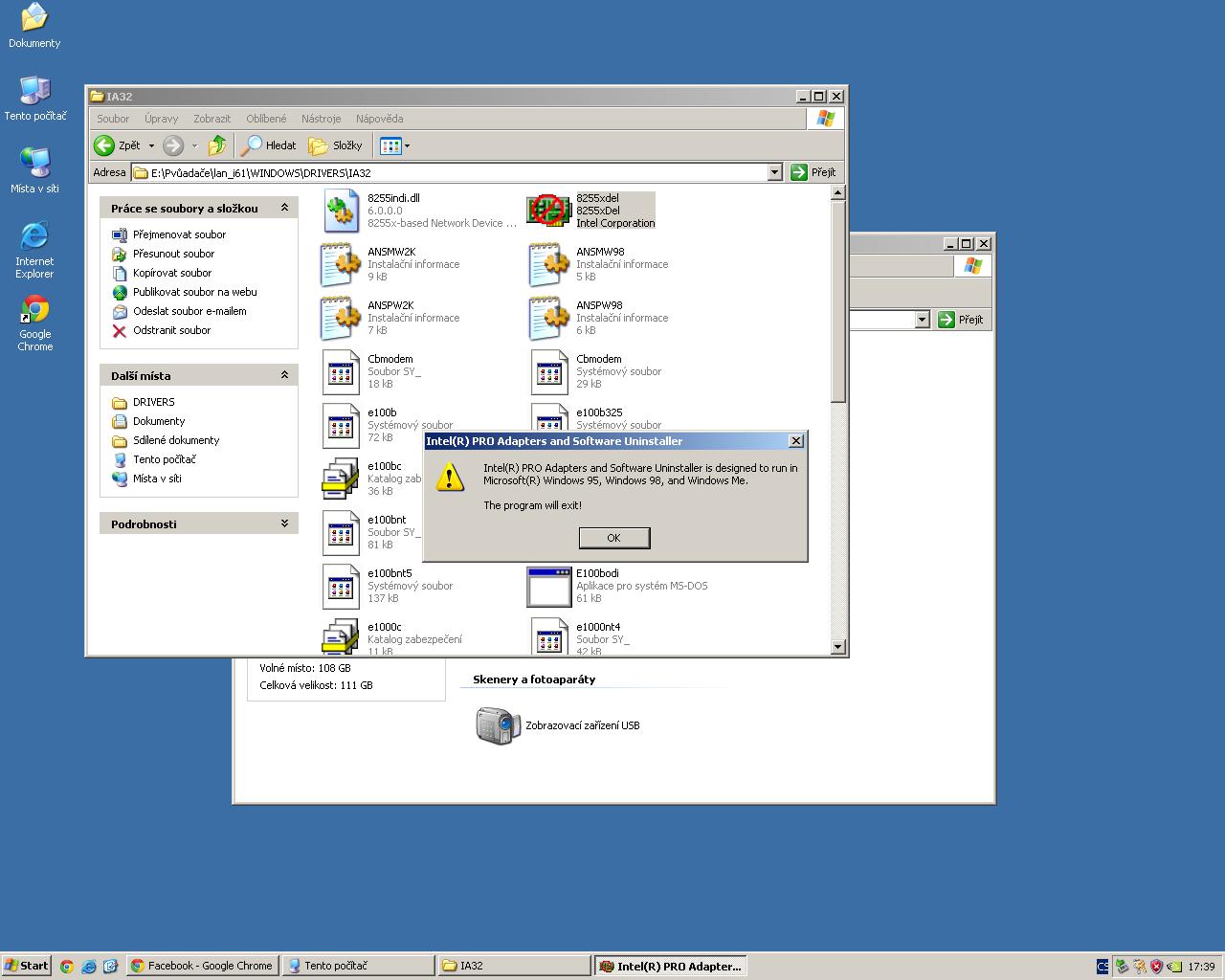
Task: Select the 8255xdel application icon
Action: pos(548,211)
